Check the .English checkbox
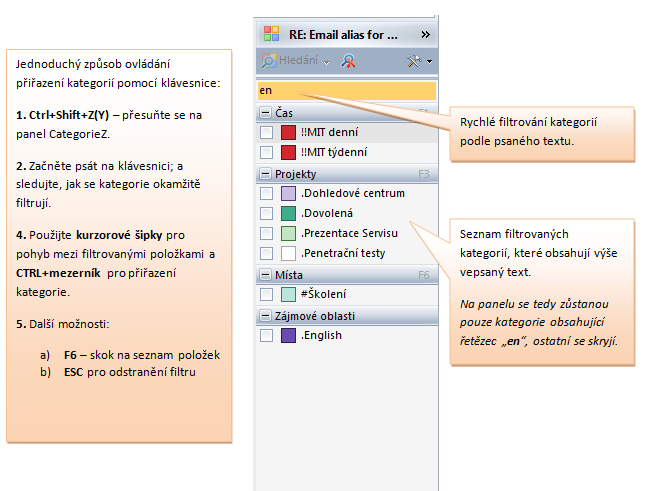 pos(267,335)
